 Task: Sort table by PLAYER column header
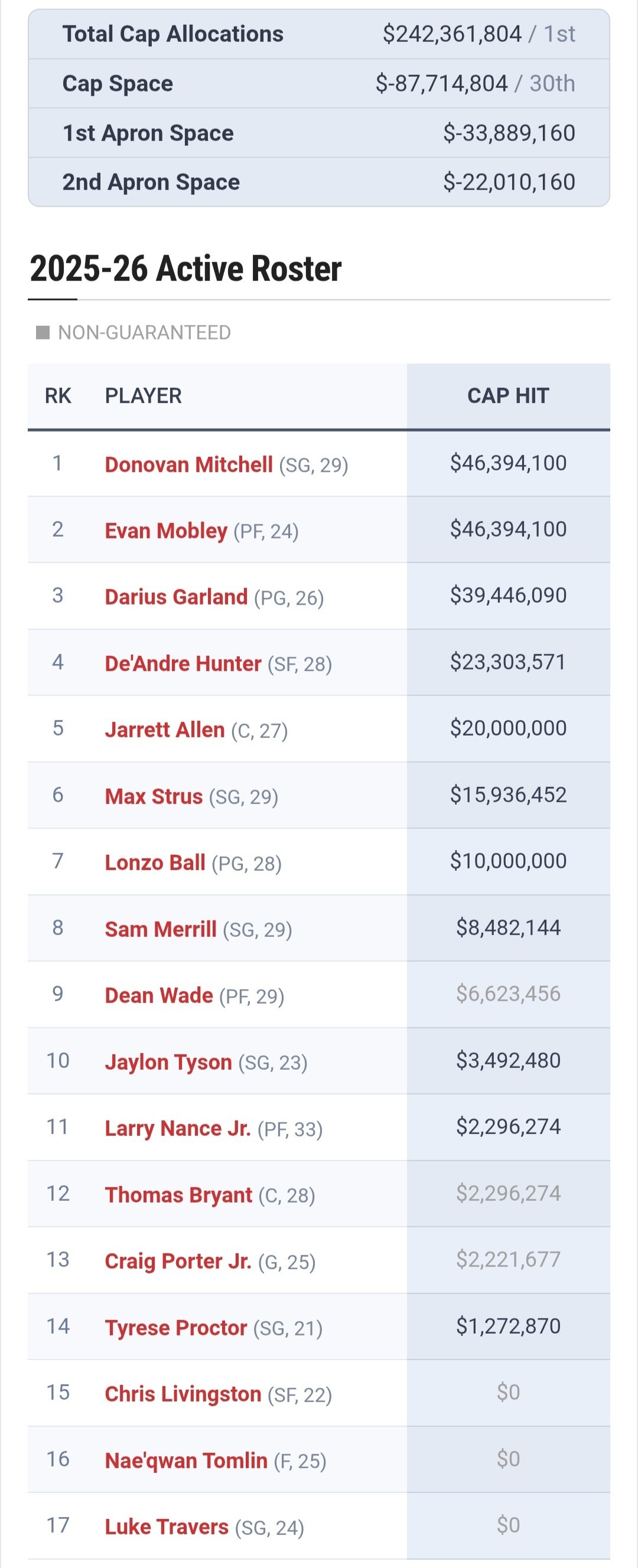coord(143,396)
